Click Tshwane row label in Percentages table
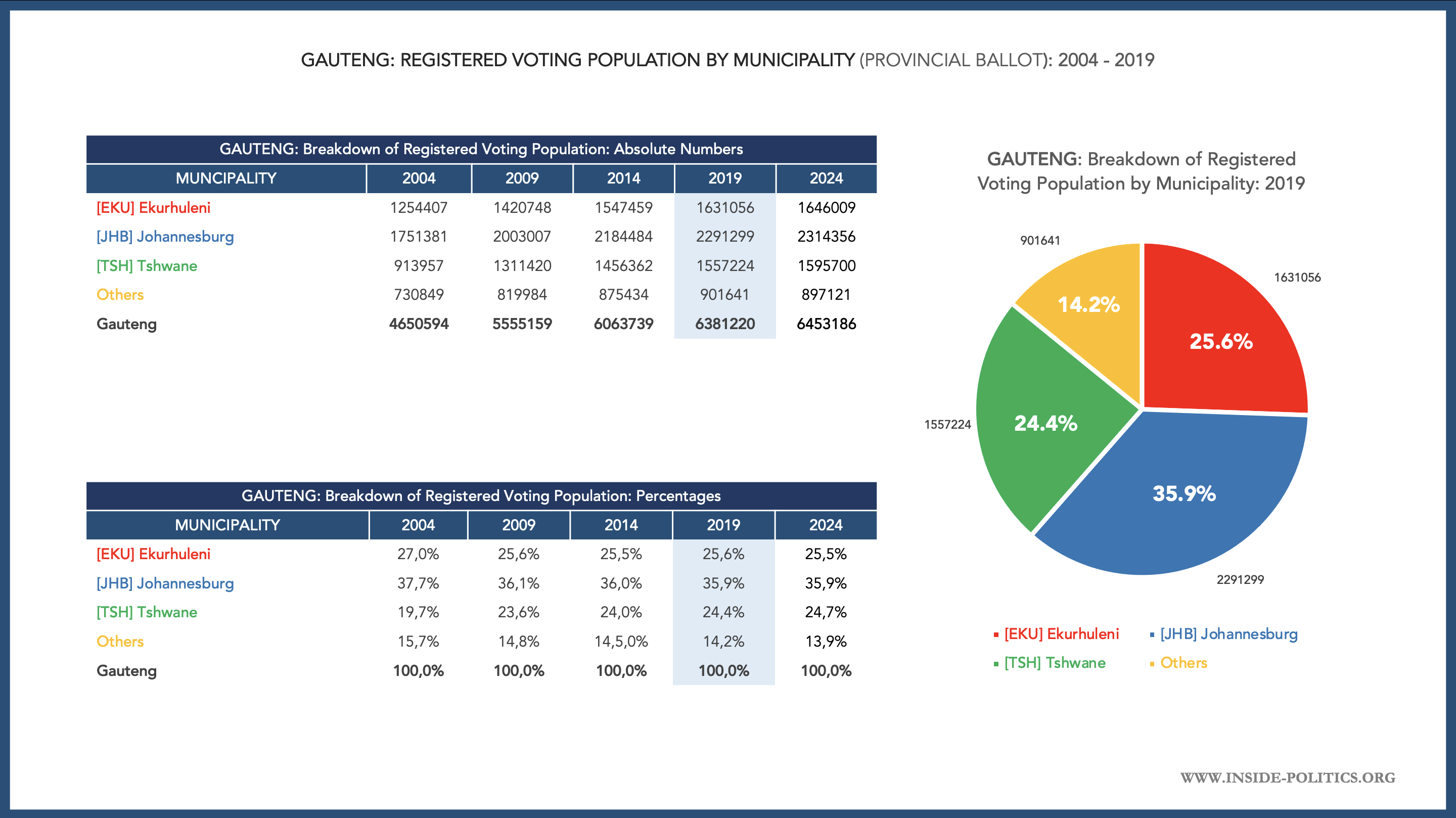1456x818 pixels. pos(147,612)
